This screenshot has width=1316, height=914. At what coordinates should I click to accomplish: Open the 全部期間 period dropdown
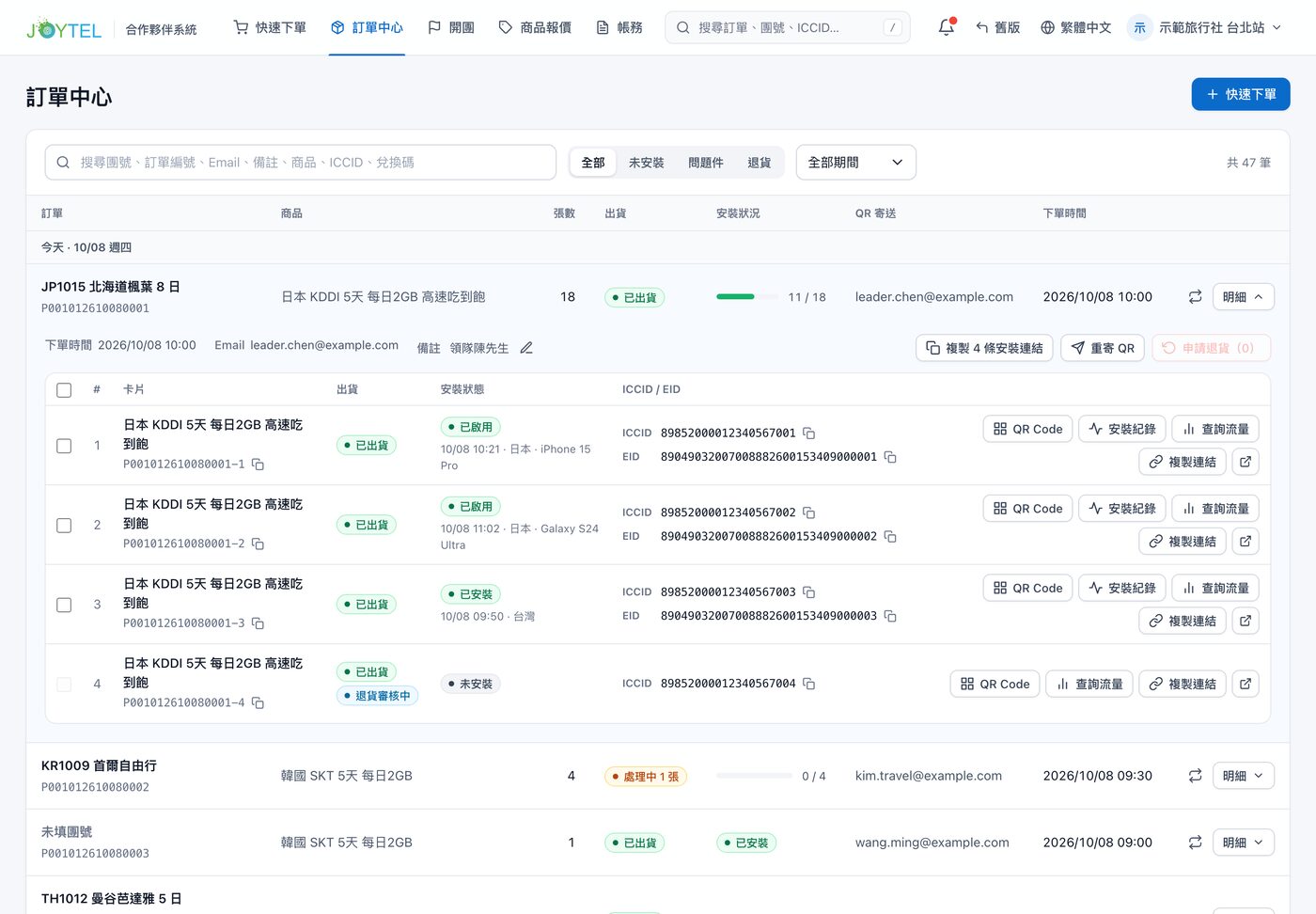click(855, 163)
